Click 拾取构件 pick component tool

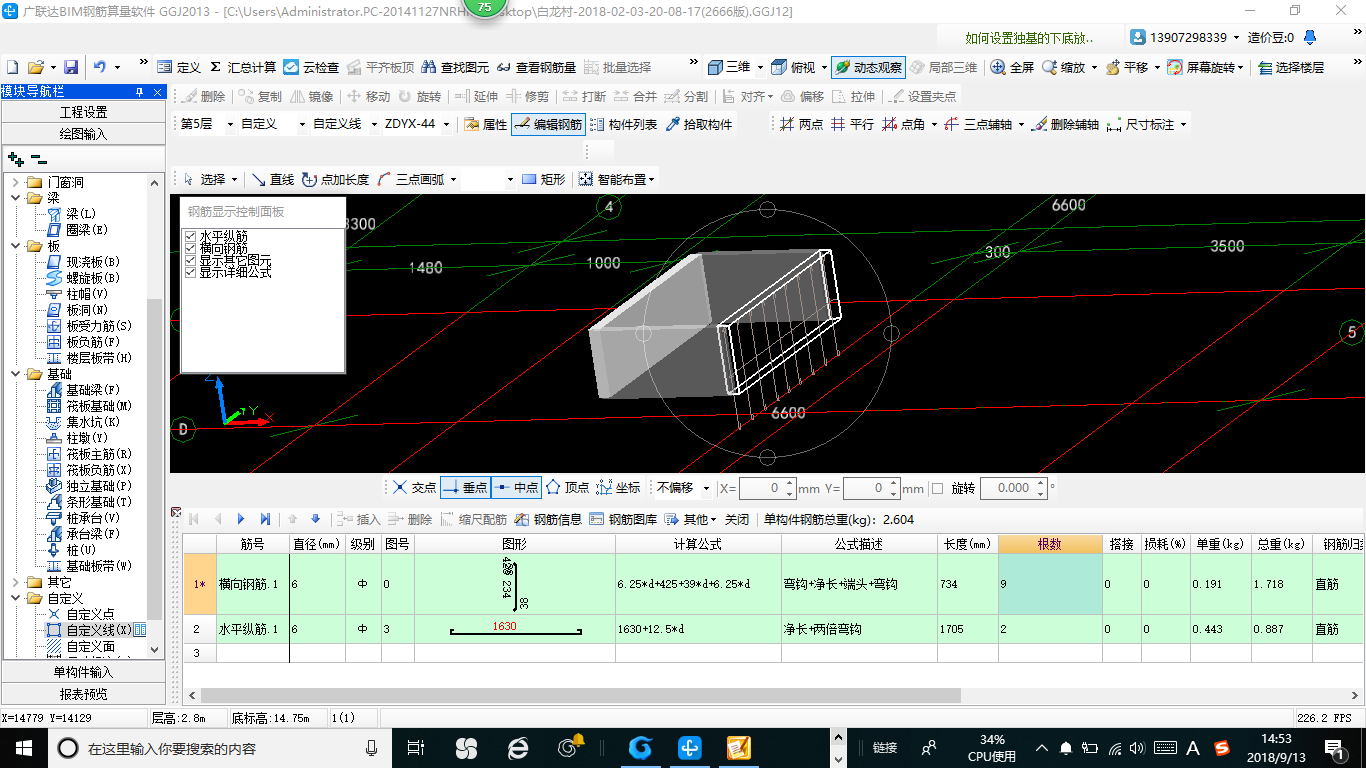[699, 125]
